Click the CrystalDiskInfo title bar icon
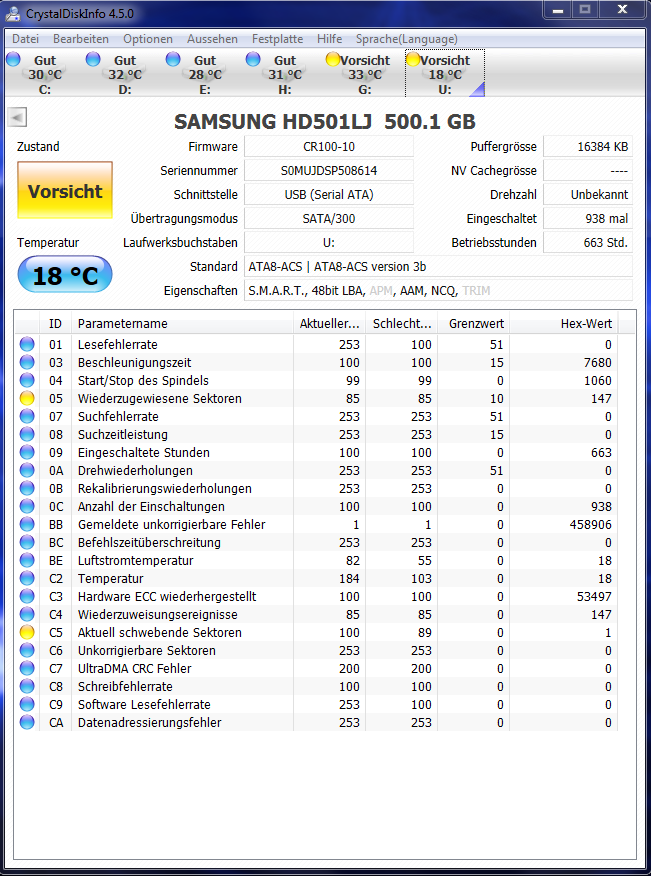 pyautogui.click(x=12, y=13)
